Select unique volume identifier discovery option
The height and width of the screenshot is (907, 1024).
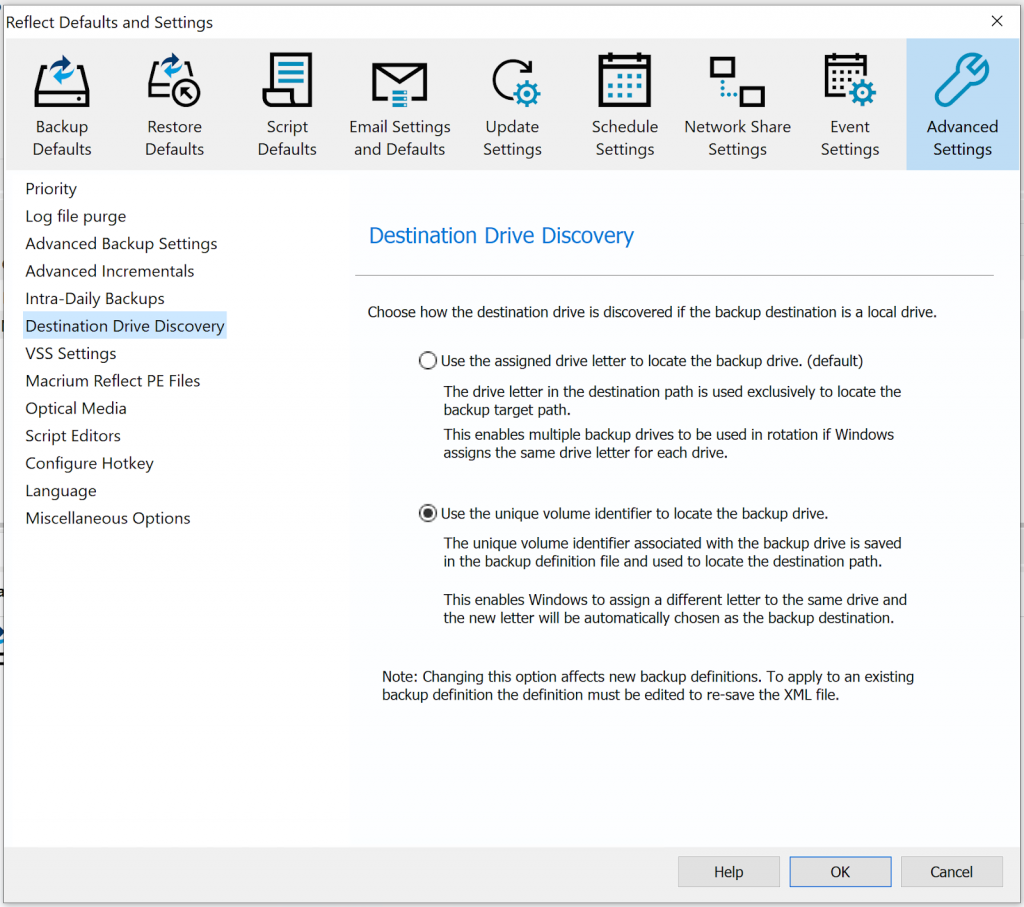click(427, 512)
